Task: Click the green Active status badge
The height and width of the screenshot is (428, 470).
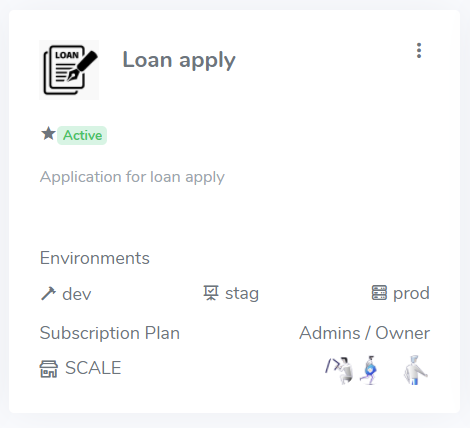Action: click(x=82, y=135)
